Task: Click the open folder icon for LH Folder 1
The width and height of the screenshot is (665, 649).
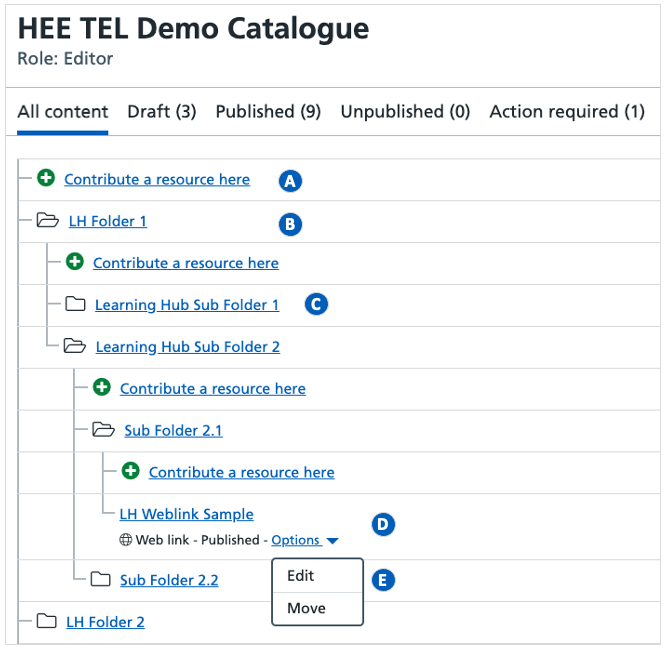Action: coord(47,221)
